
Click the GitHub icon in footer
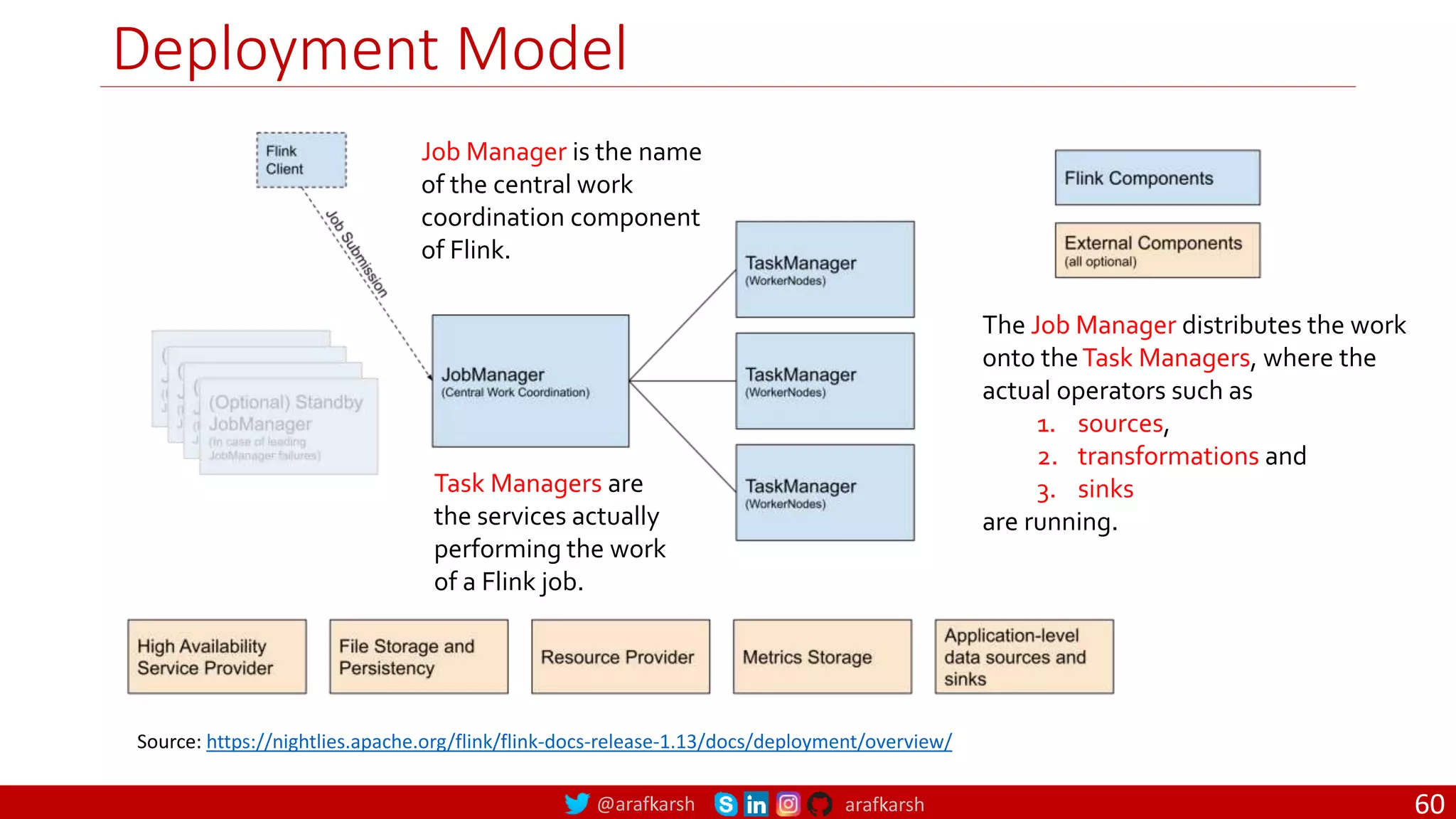coord(820,804)
